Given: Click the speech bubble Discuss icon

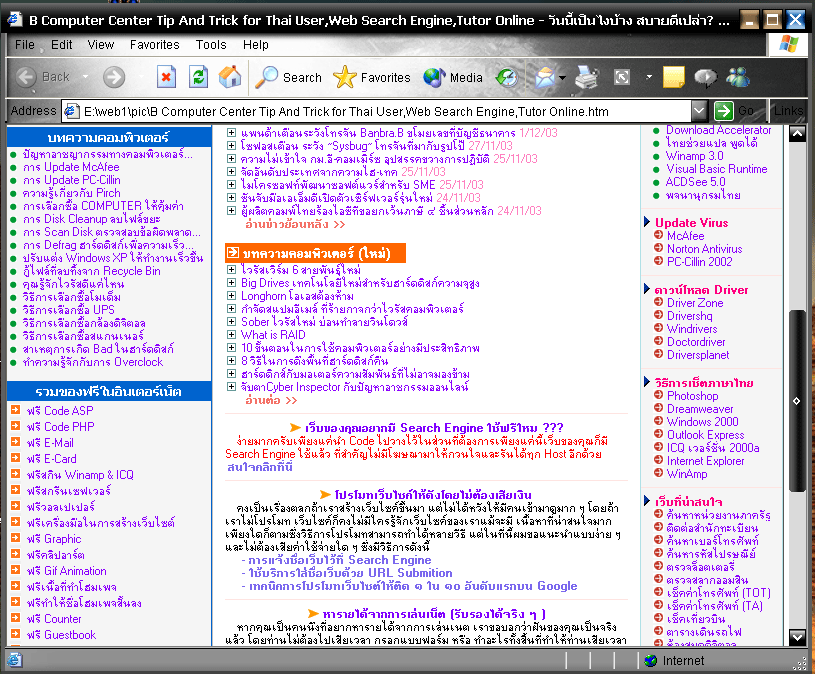Looking at the screenshot, I should [705, 77].
